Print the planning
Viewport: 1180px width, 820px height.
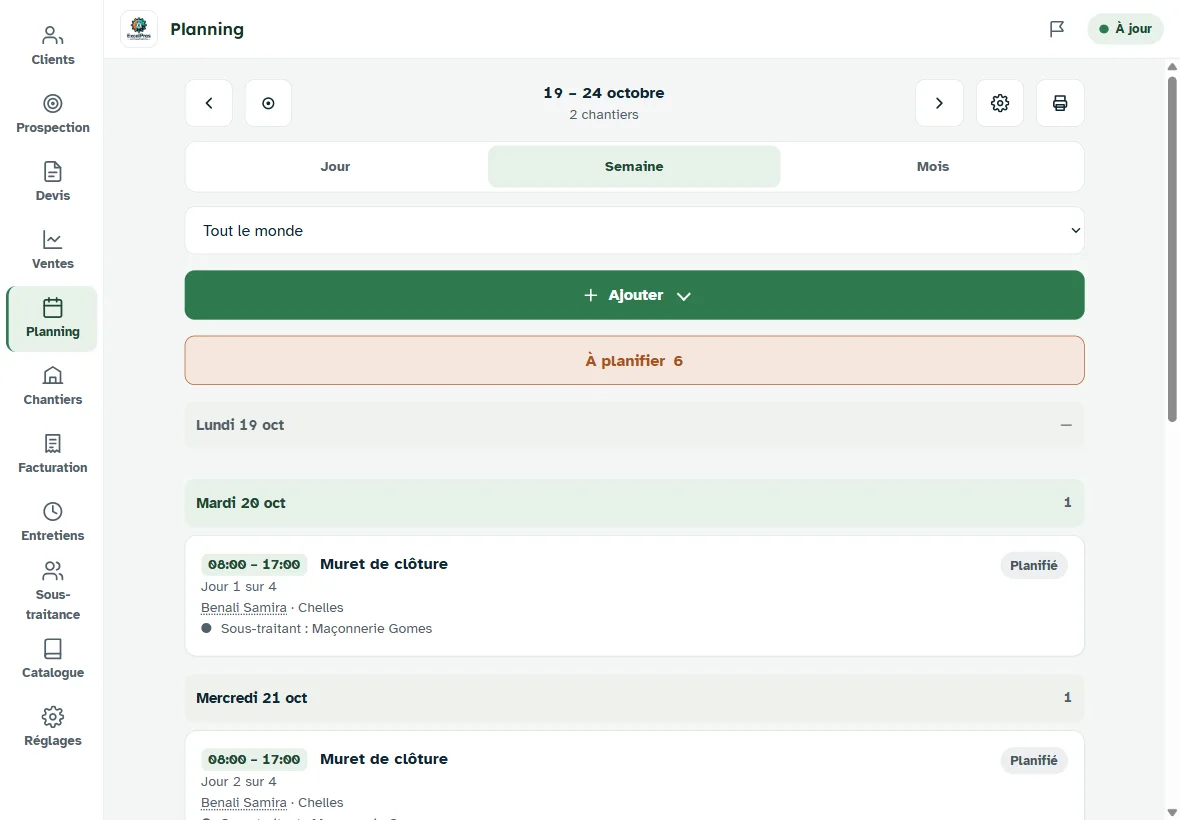tap(1060, 103)
